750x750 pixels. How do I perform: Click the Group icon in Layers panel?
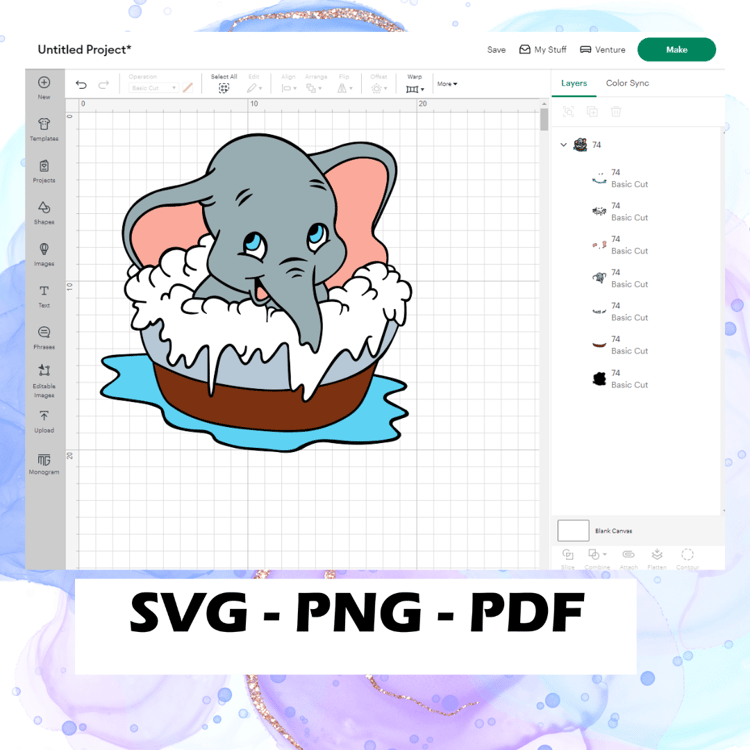[568, 111]
